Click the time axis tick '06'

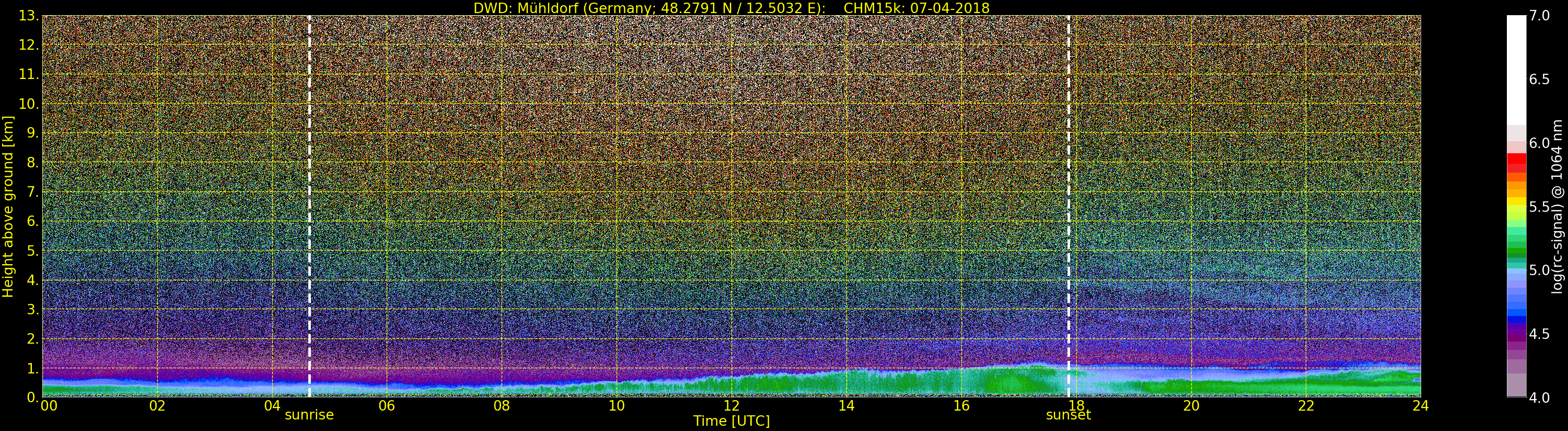coord(387,405)
